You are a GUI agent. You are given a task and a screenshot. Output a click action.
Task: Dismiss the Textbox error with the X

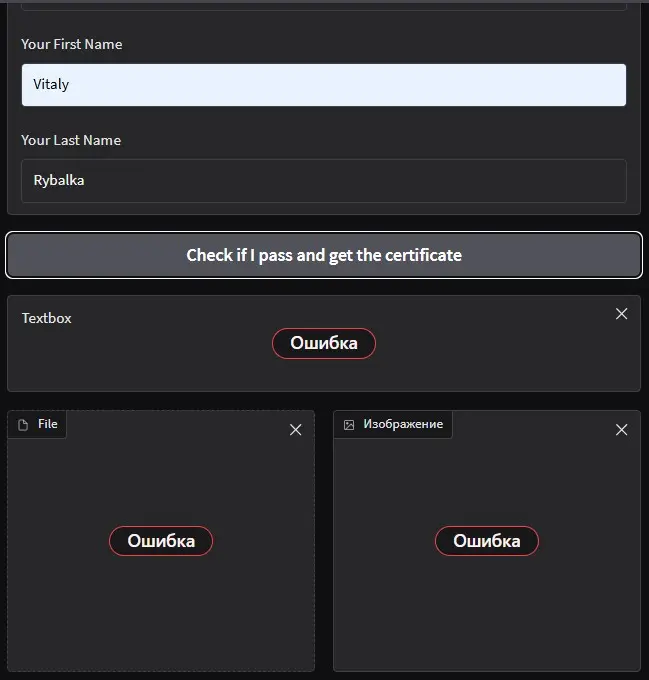(x=621, y=314)
